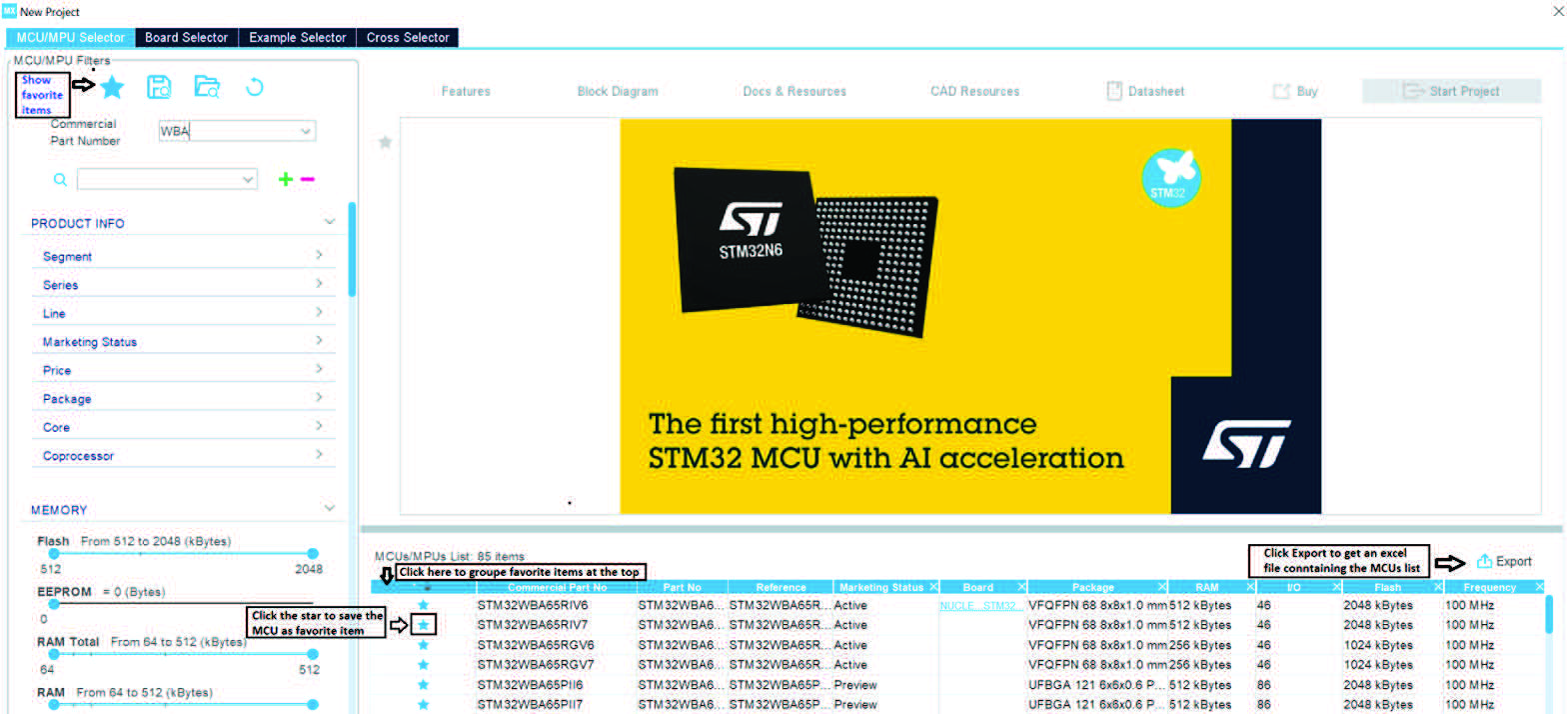Open the Cross Selector tab
Image resolution: width=1568 pixels, height=714 pixels.
click(408, 37)
